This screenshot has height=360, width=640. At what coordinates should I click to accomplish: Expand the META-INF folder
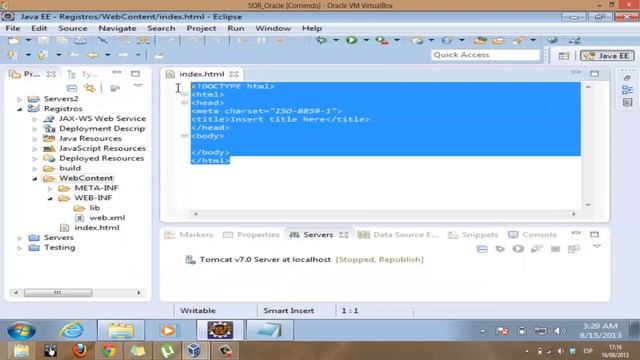(50, 189)
